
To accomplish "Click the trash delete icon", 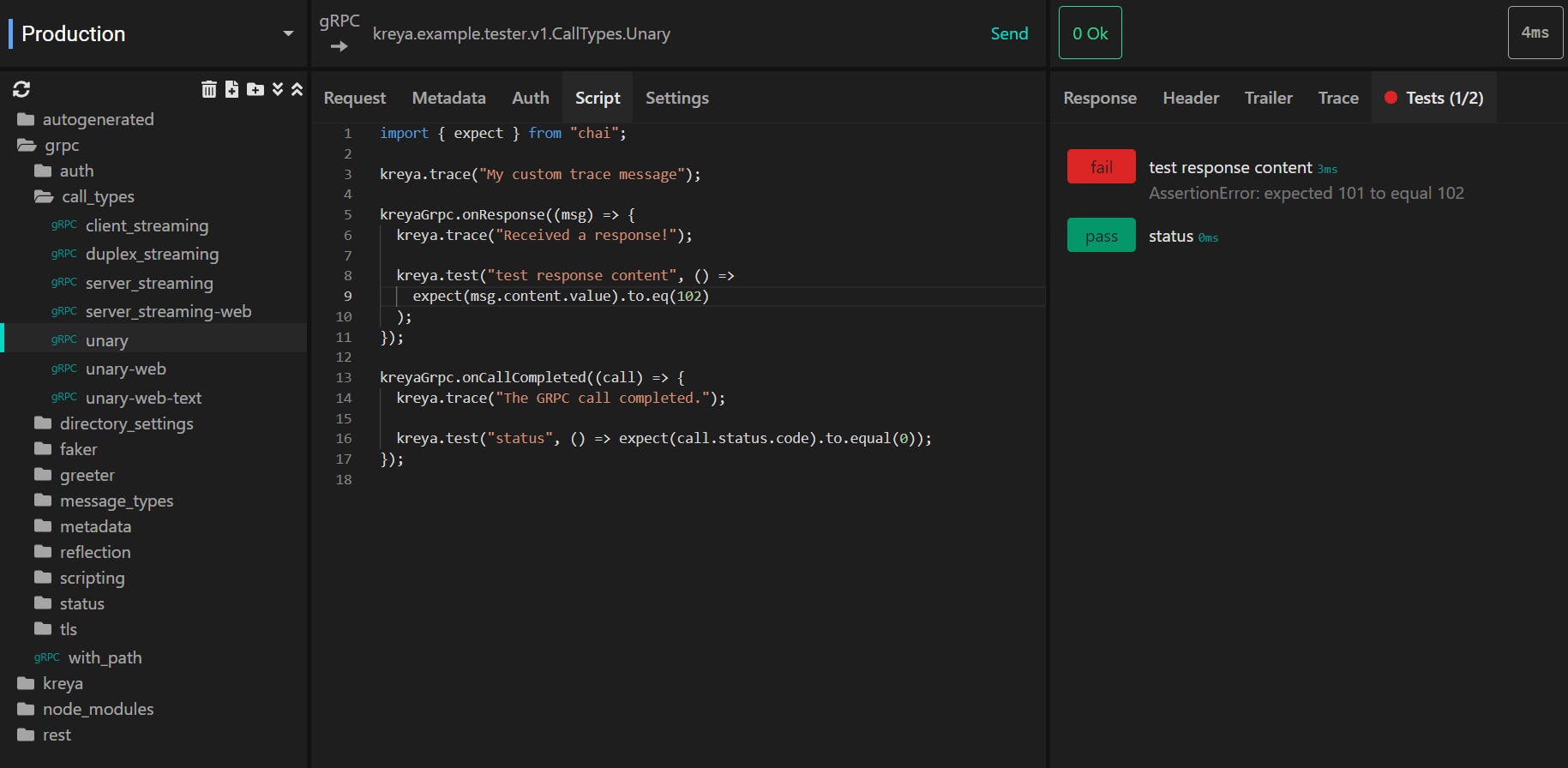I will [x=208, y=89].
